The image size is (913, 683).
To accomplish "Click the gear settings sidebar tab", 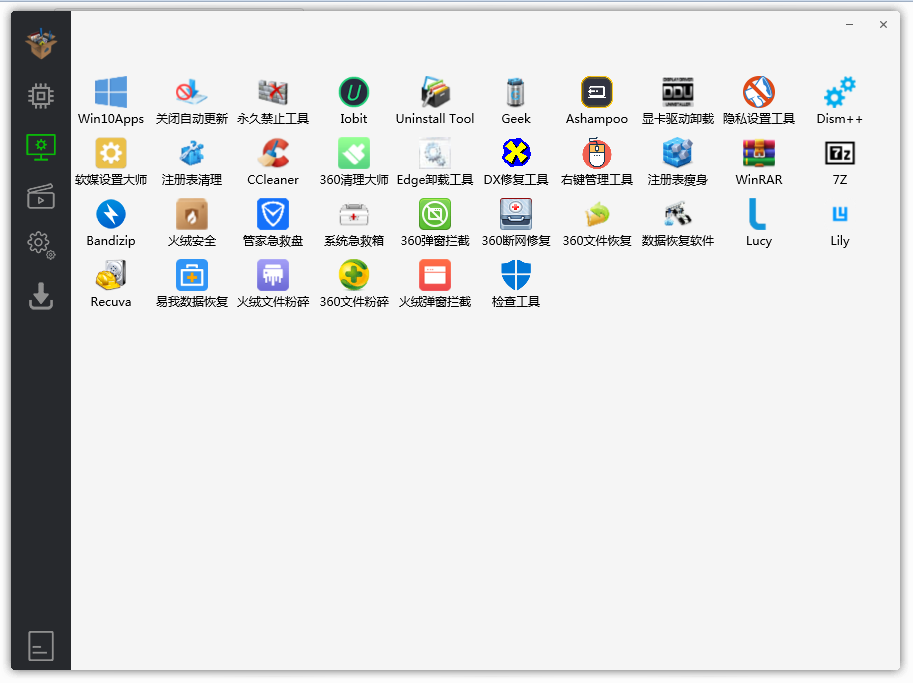I will click(x=41, y=244).
